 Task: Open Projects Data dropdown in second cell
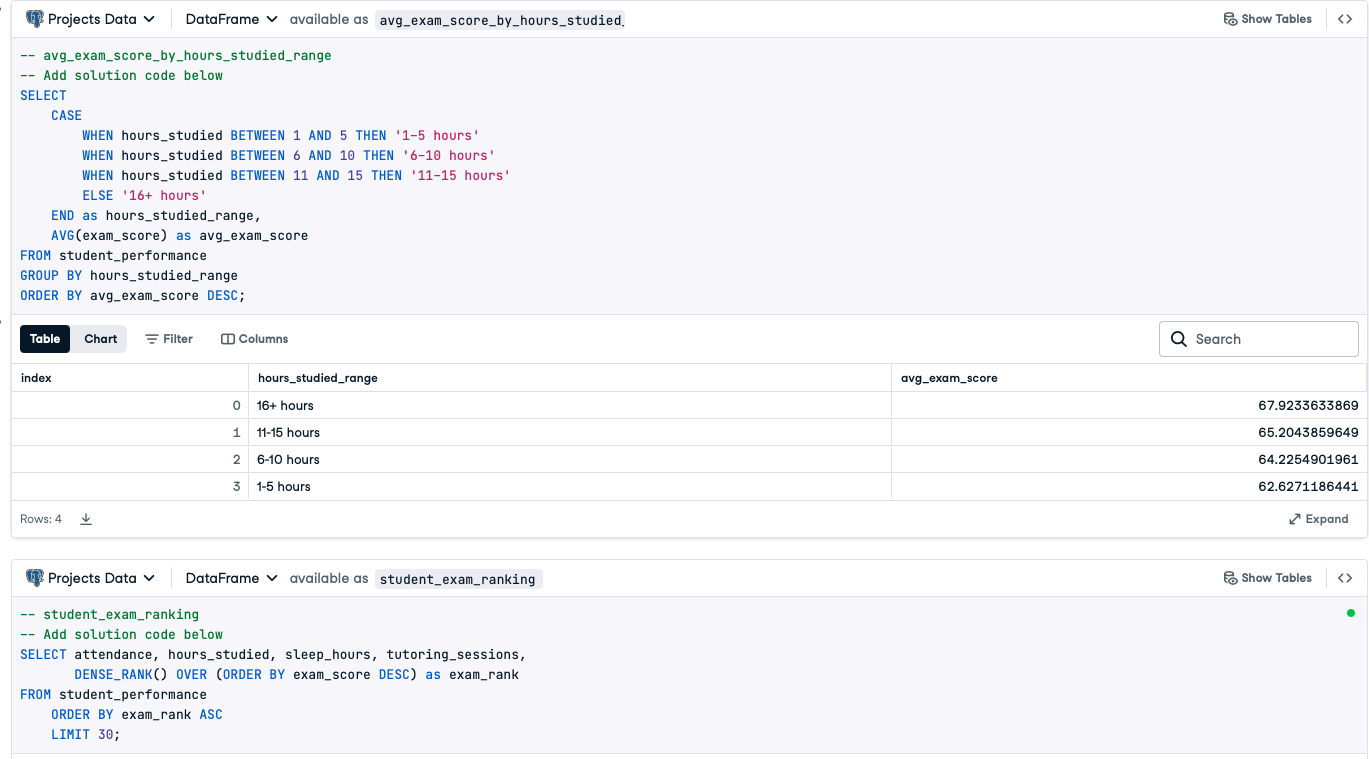pos(91,578)
